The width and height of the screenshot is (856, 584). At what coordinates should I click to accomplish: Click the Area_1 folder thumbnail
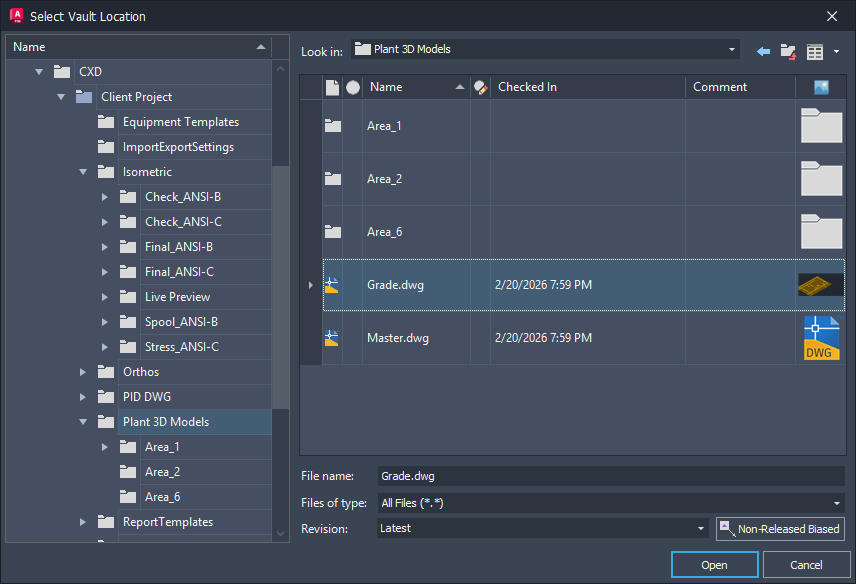pyautogui.click(x=821, y=126)
